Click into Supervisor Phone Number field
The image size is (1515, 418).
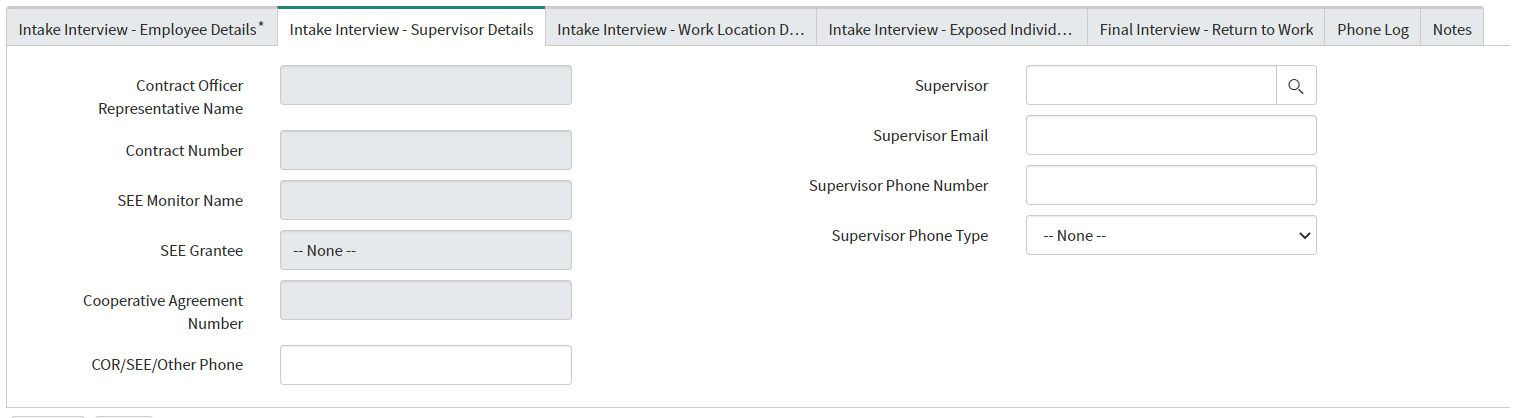1171,186
